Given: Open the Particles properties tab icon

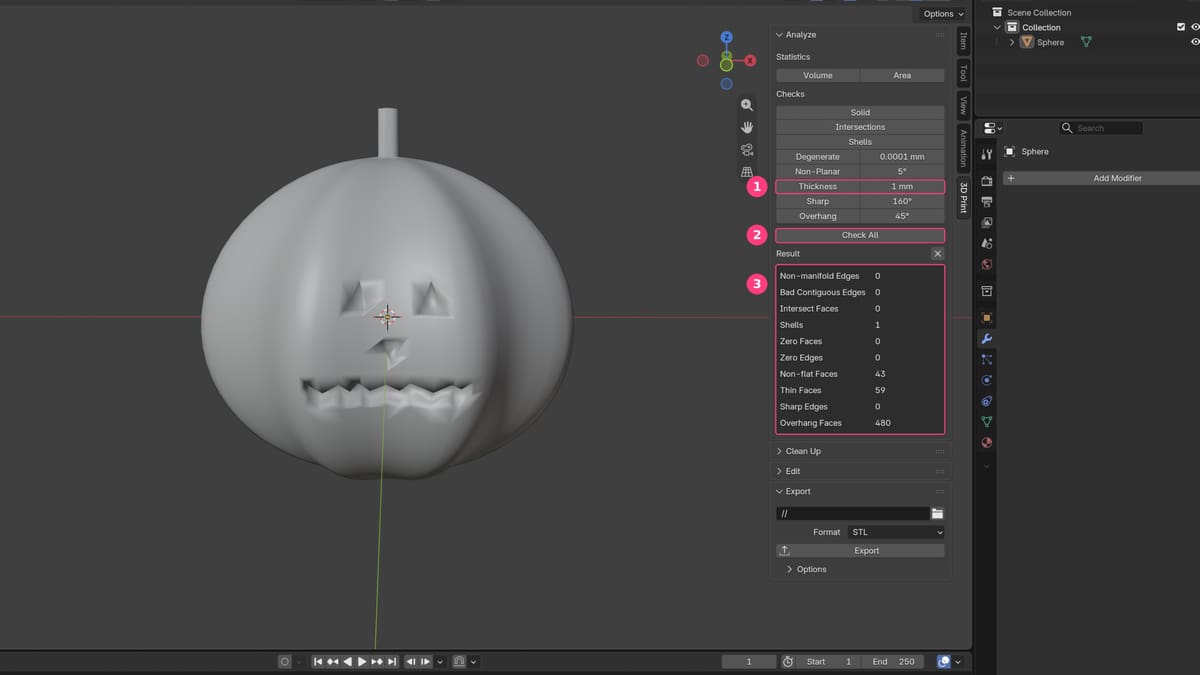Looking at the screenshot, I should pyautogui.click(x=987, y=359).
